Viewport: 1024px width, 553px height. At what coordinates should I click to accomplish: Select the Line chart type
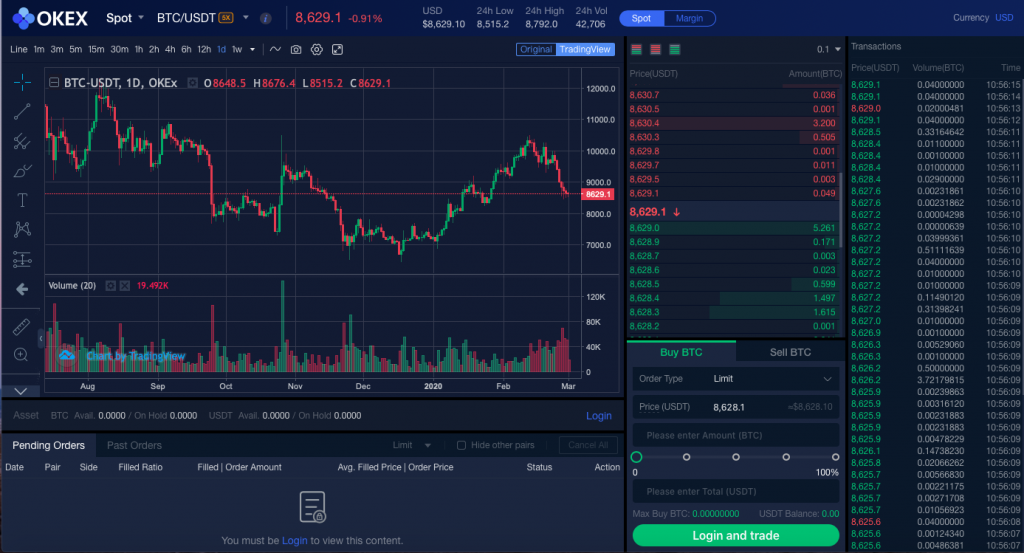click(x=18, y=50)
